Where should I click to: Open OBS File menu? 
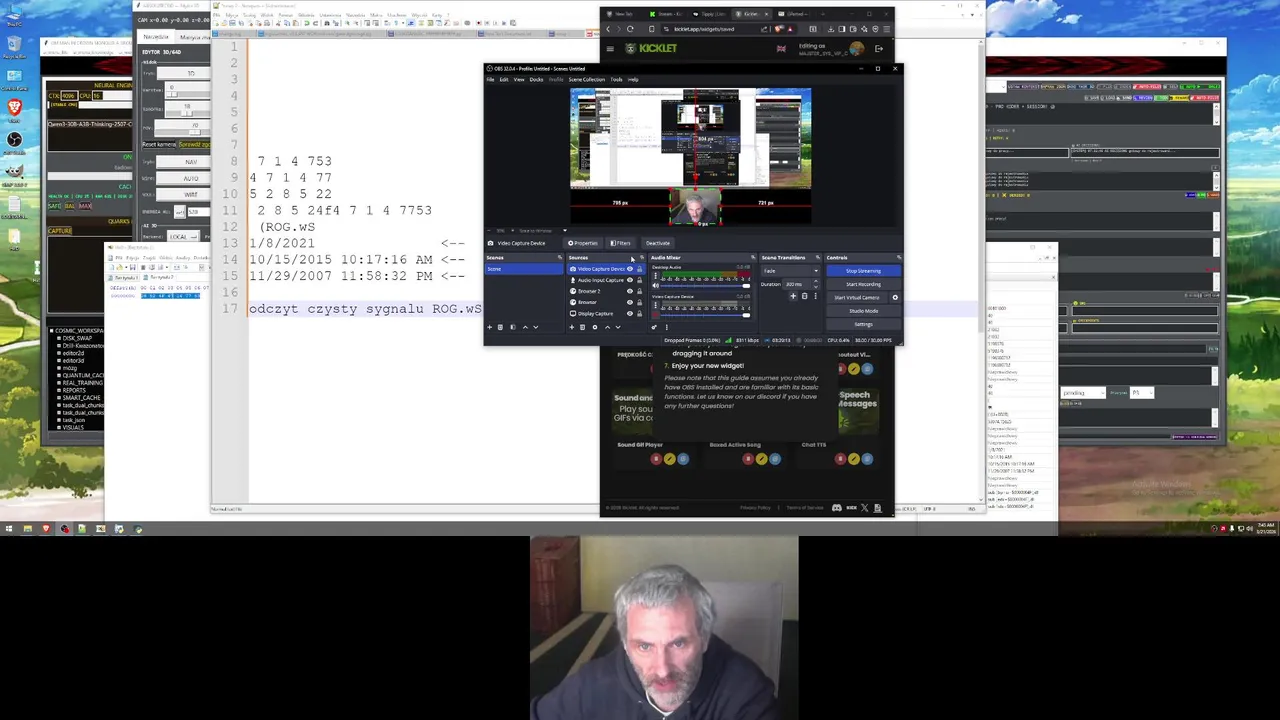[x=490, y=79]
